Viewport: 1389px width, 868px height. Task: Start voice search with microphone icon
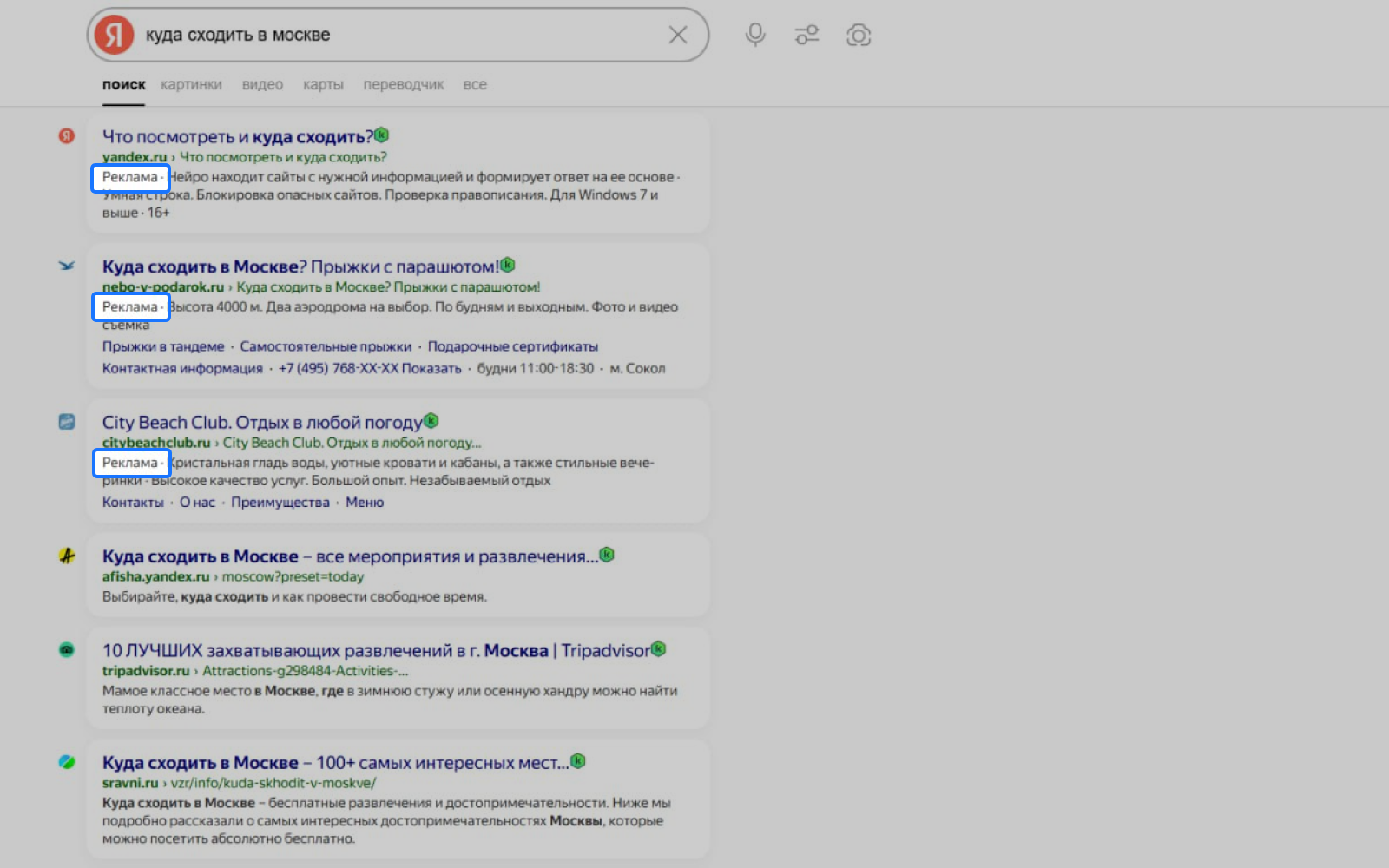(x=755, y=35)
